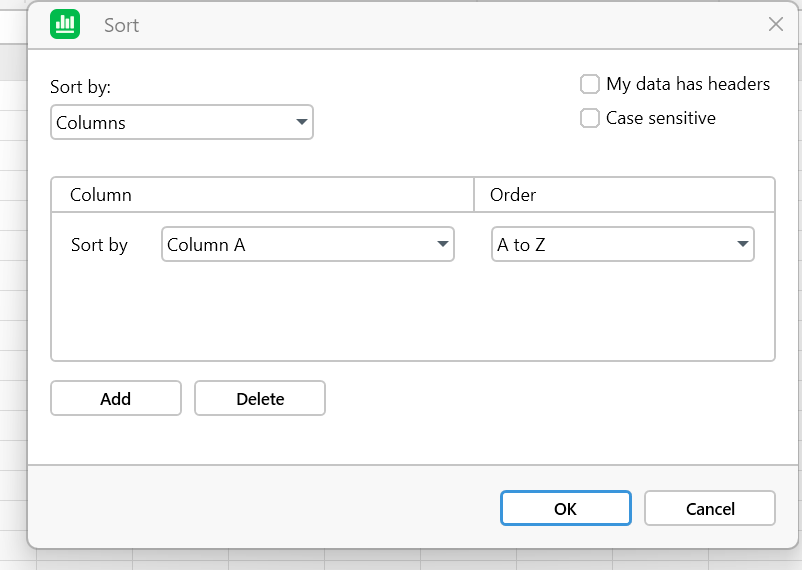This screenshot has height=570, width=802.
Task: Click the green spreadsheet app icon
Action: pos(65,25)
